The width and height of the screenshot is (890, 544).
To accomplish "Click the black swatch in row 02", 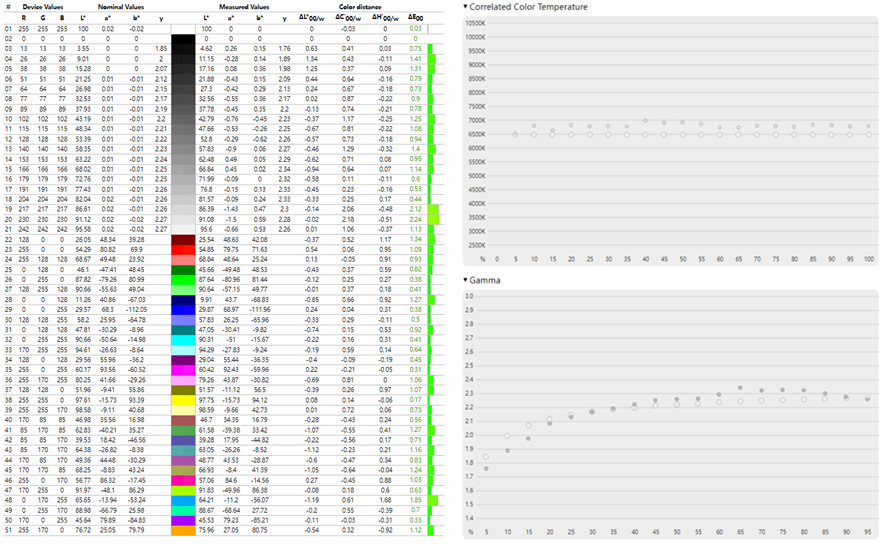I will pyautogui.click(x=184, y=38).
